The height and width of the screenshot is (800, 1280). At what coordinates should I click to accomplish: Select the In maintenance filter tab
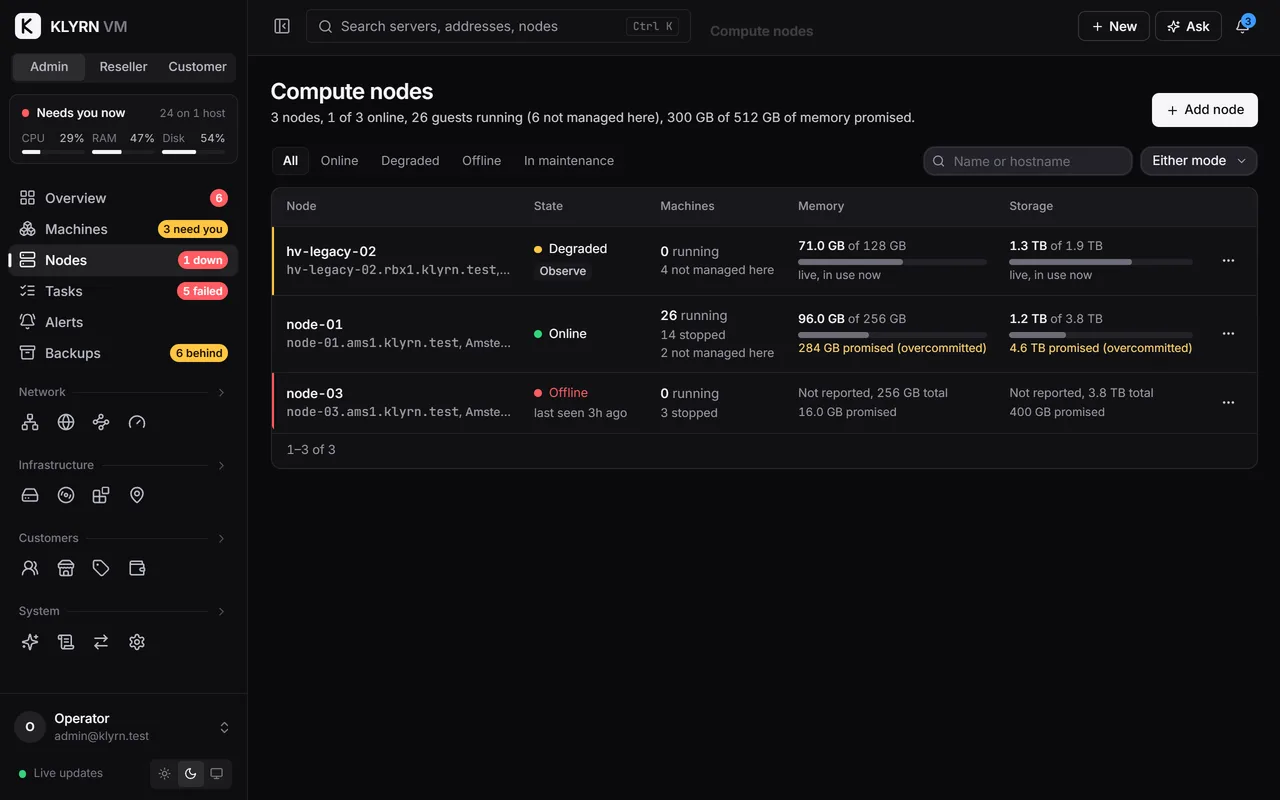pyautogui.click(x=569, y=161)
